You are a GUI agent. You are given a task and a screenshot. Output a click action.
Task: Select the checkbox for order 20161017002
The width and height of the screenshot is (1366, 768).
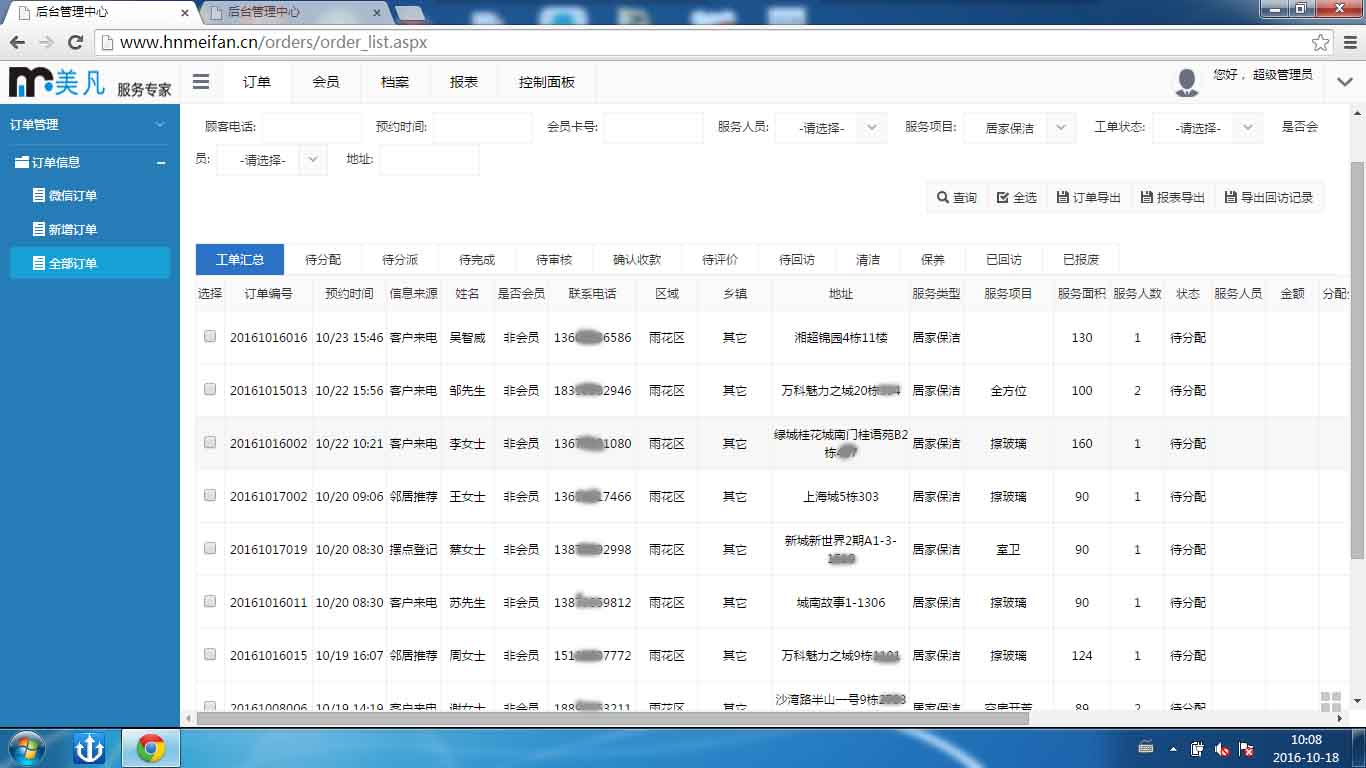209,495
